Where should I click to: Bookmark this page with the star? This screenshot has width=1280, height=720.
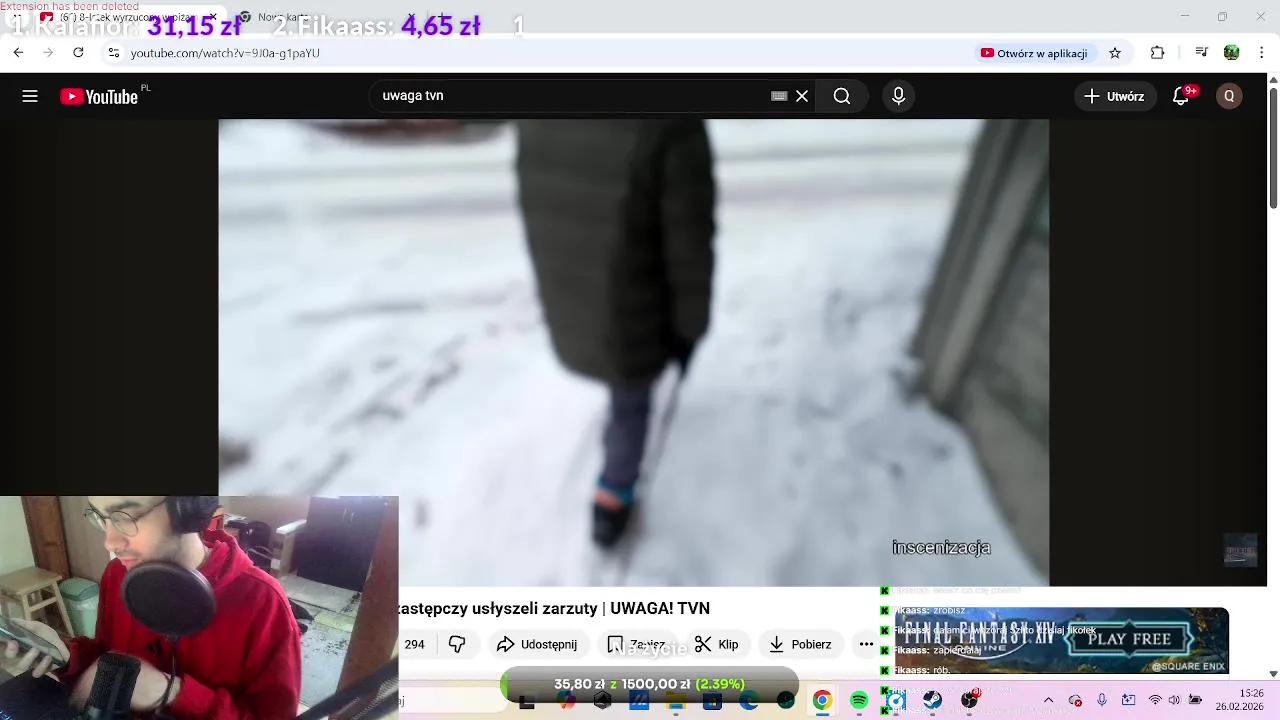(x=1115, y=53)
